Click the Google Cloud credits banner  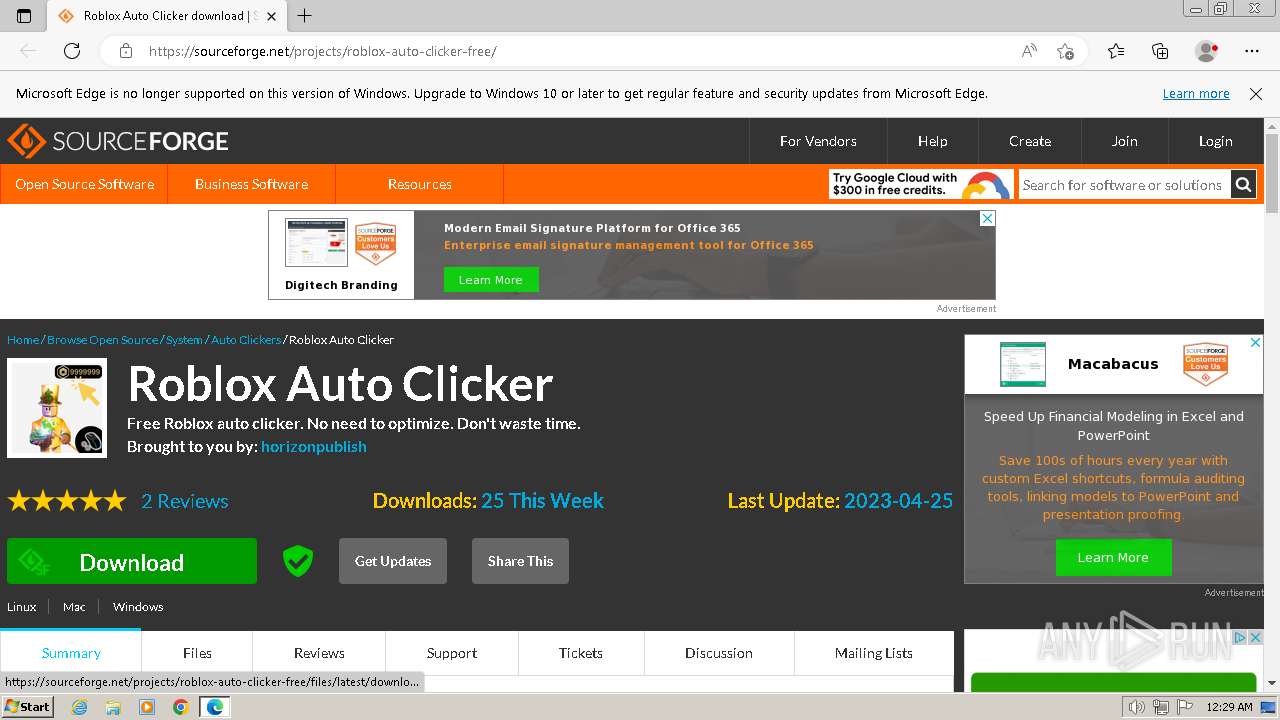pos(921,184)
